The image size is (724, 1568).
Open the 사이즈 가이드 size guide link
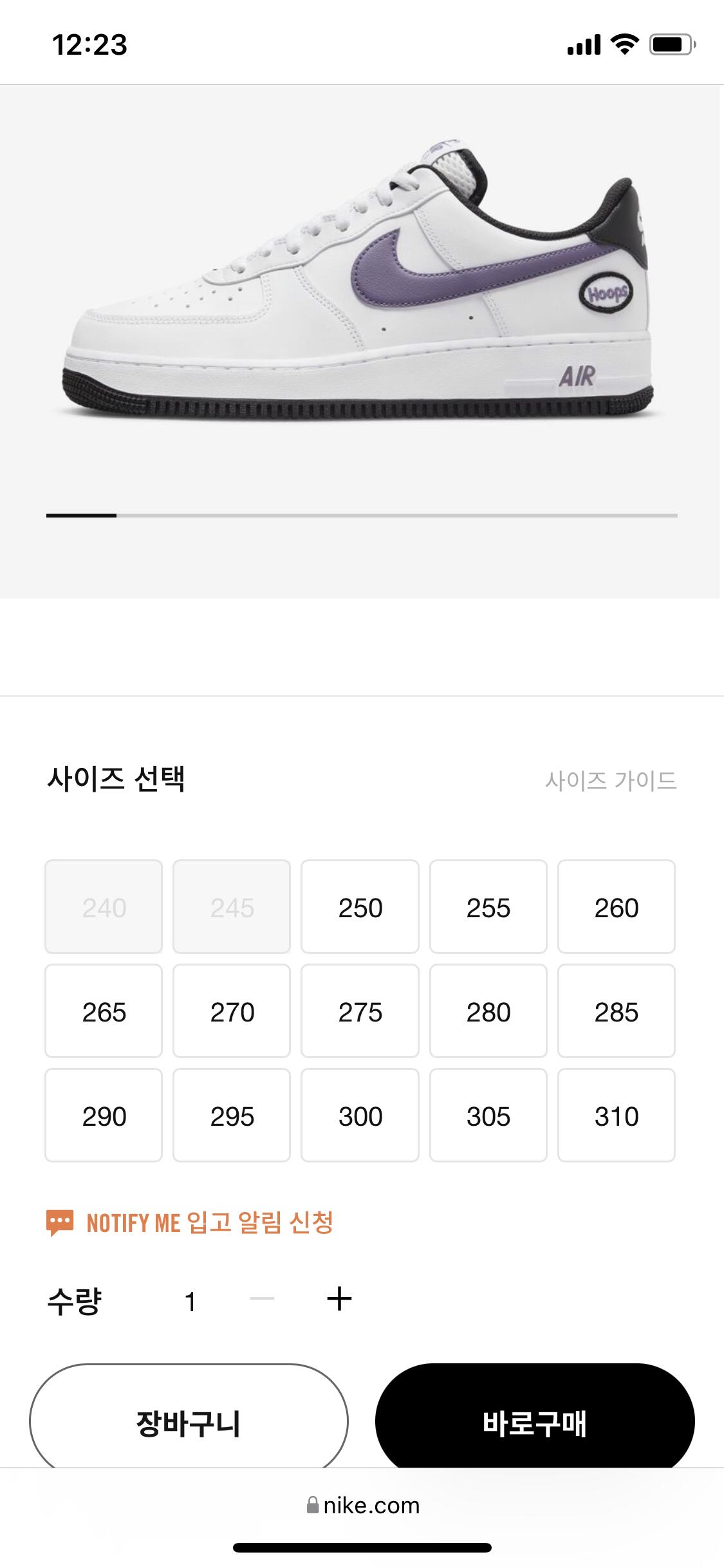point(611,780)
